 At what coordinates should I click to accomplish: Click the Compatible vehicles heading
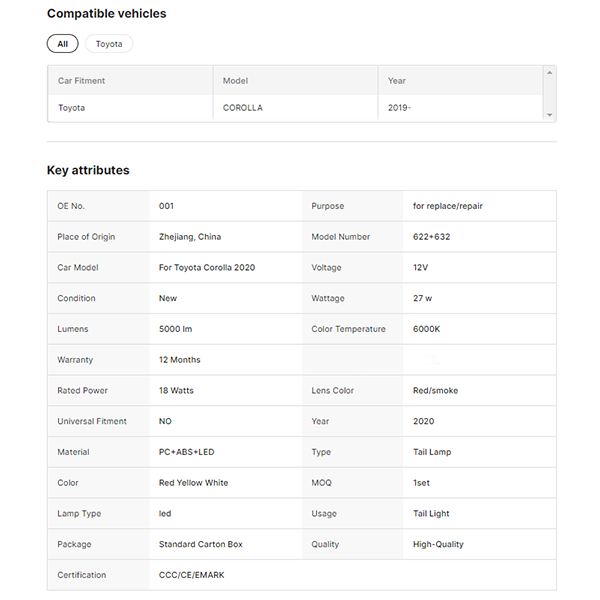[x=107, y=14]
